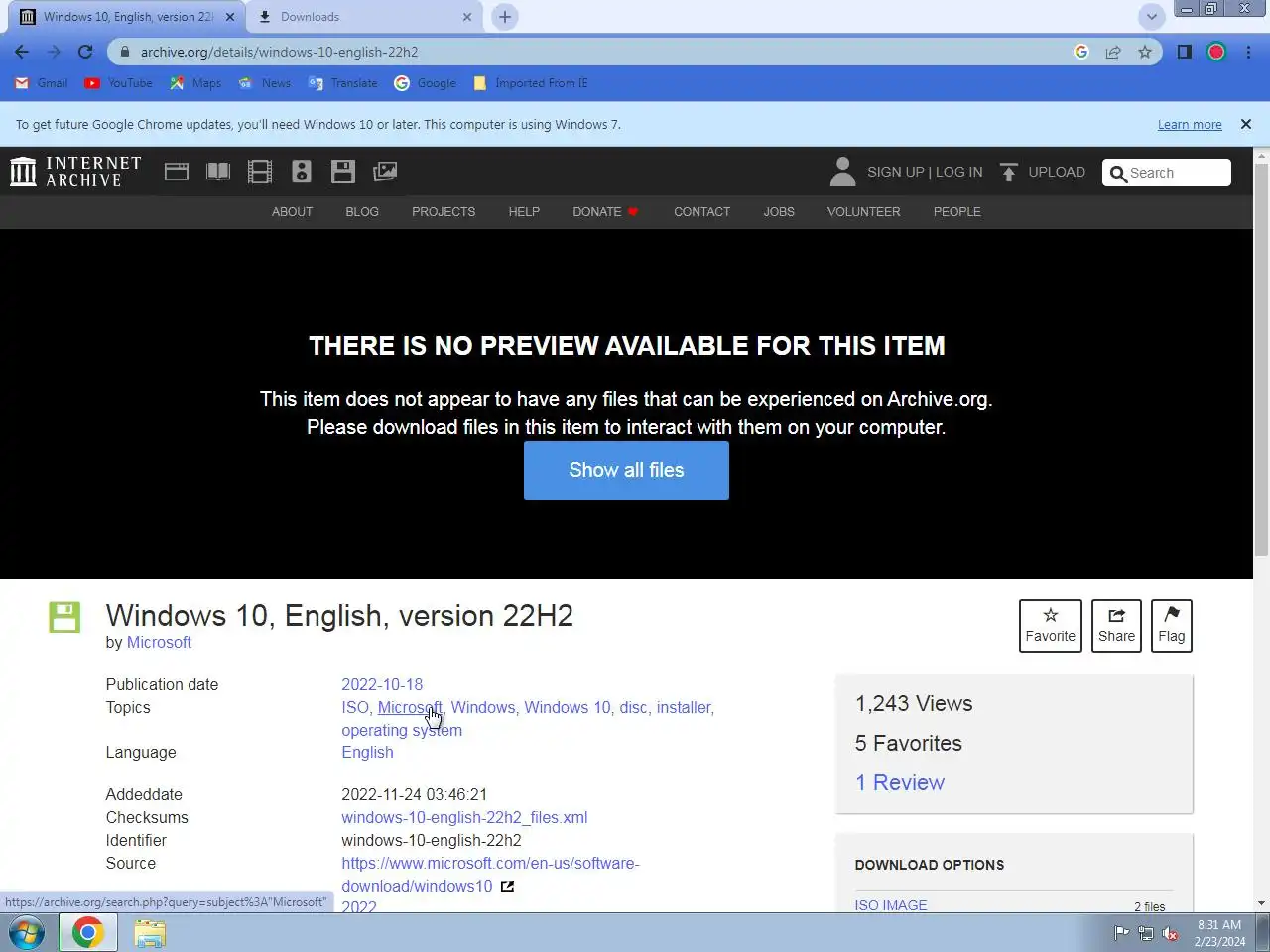The height and width of the screenshot is (952, 1270).
Task: Open Chrome three-dot menu
Action: pyautogui.click(x=1248, y=52)
